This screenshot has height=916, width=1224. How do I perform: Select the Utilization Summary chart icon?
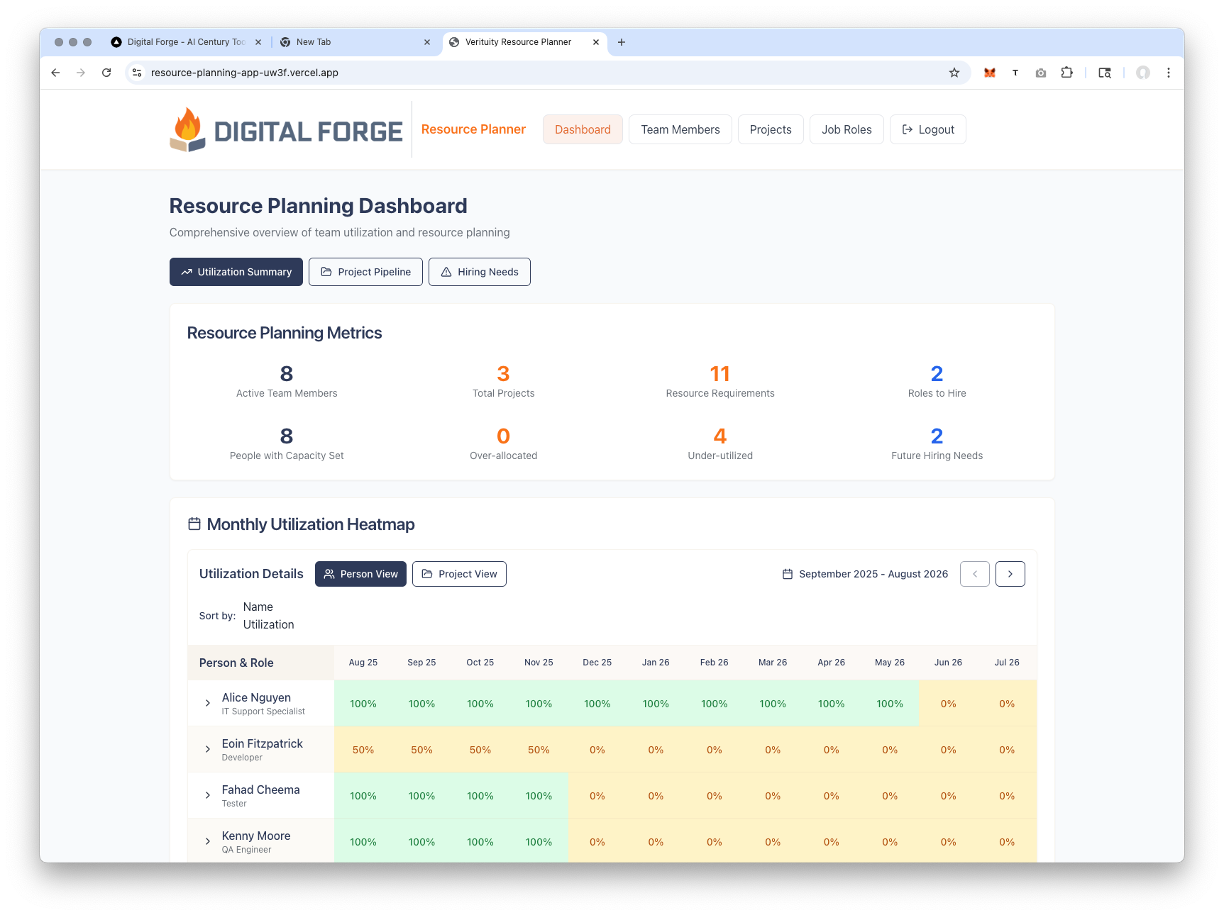184,271
